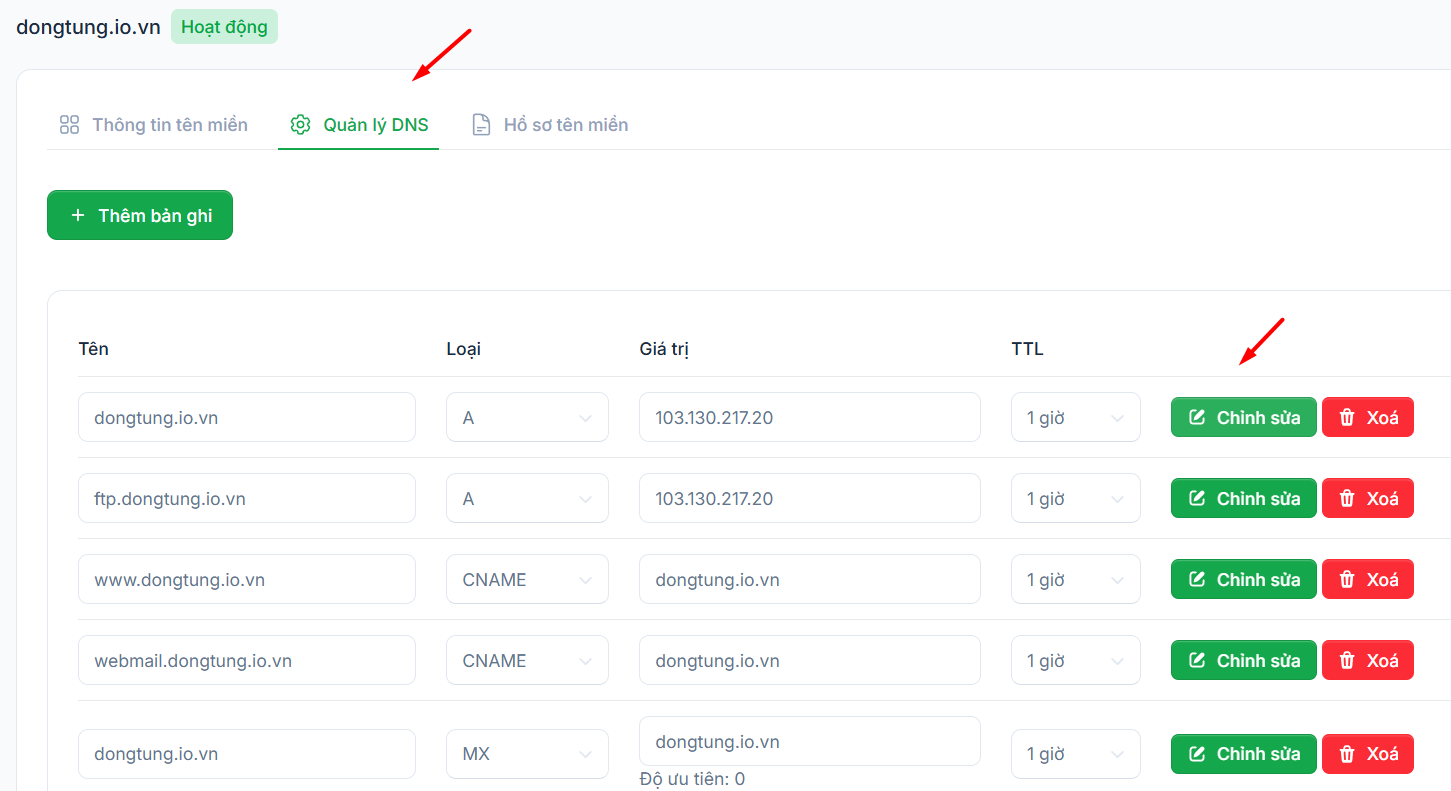Open TTL dropdown of dongtung.io.vn A record
The width and height of the screenshot is (1451, 791).
point(1076,417)
